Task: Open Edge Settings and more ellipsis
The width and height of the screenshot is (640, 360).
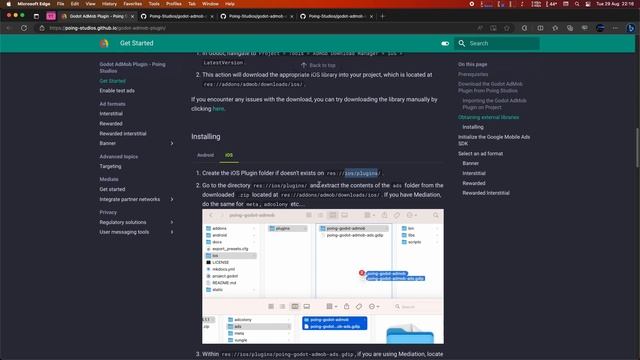Action: [x=615, y=28]
